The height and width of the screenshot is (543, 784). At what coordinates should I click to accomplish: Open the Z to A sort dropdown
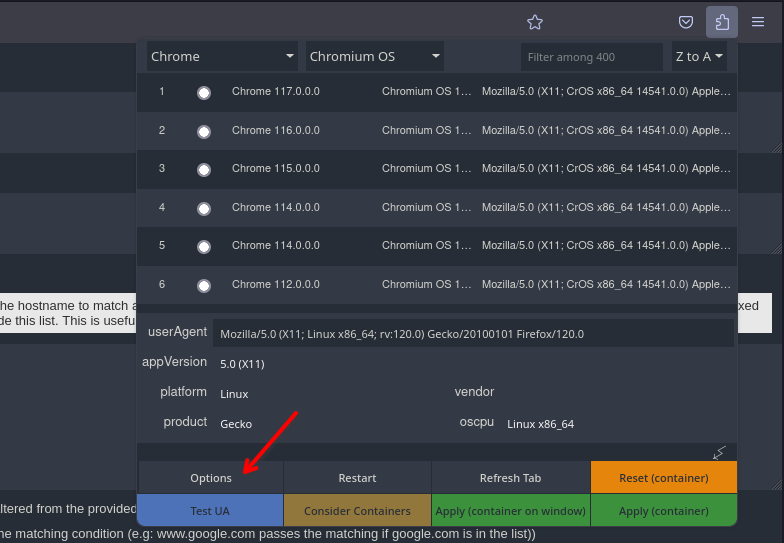point(699,56)
